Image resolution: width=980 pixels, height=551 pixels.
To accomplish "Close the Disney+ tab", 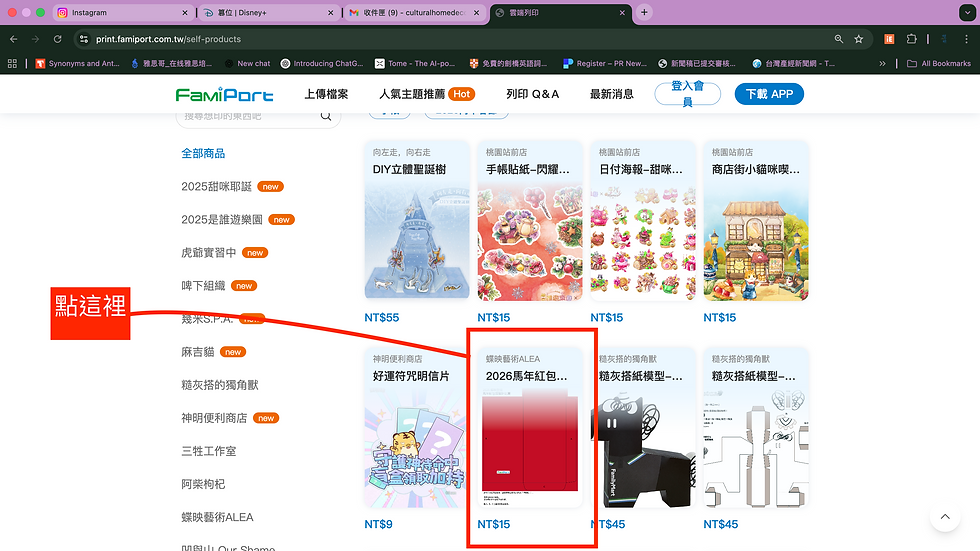I will tap(331, 12).
